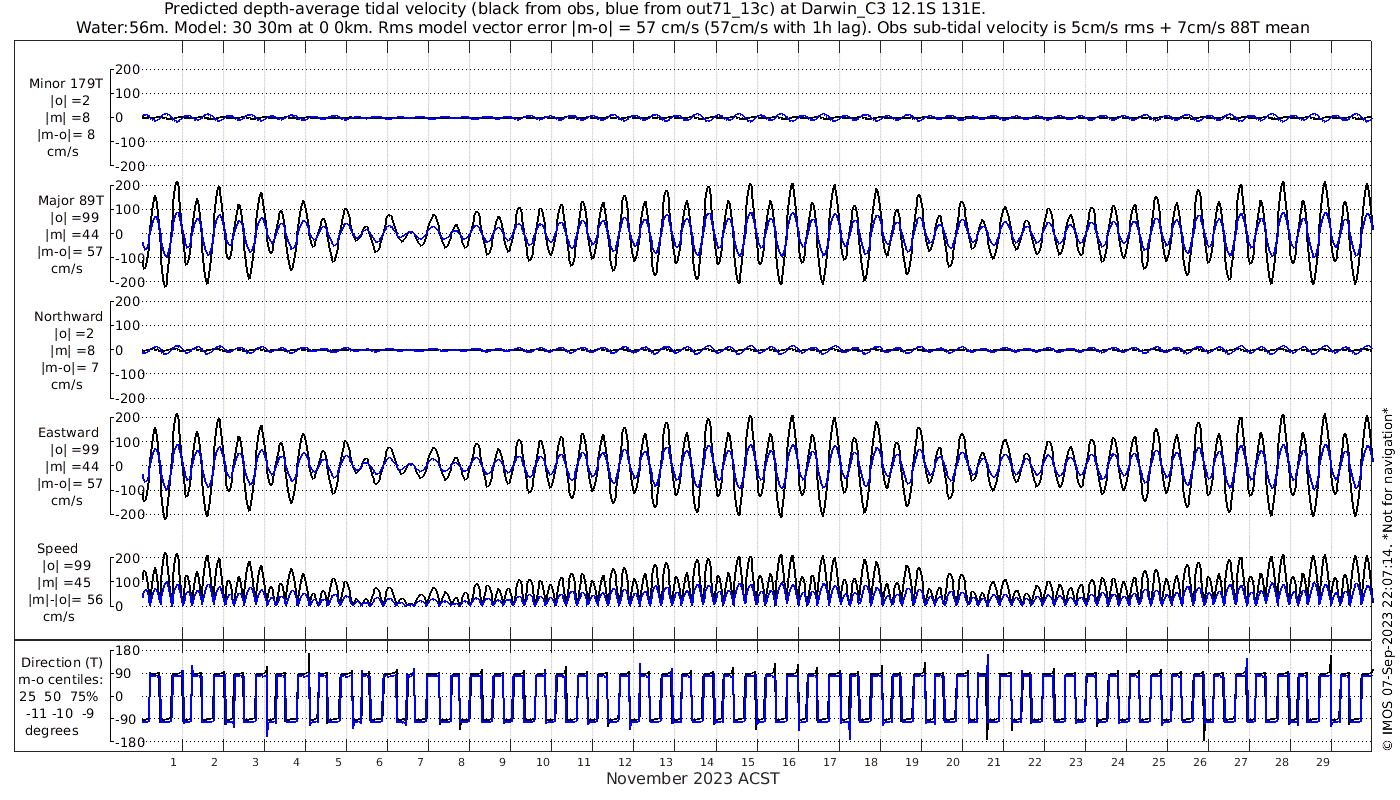
Task: Click the IMOS copyright 'Not for navigation' text
Action: [1387, 580]
